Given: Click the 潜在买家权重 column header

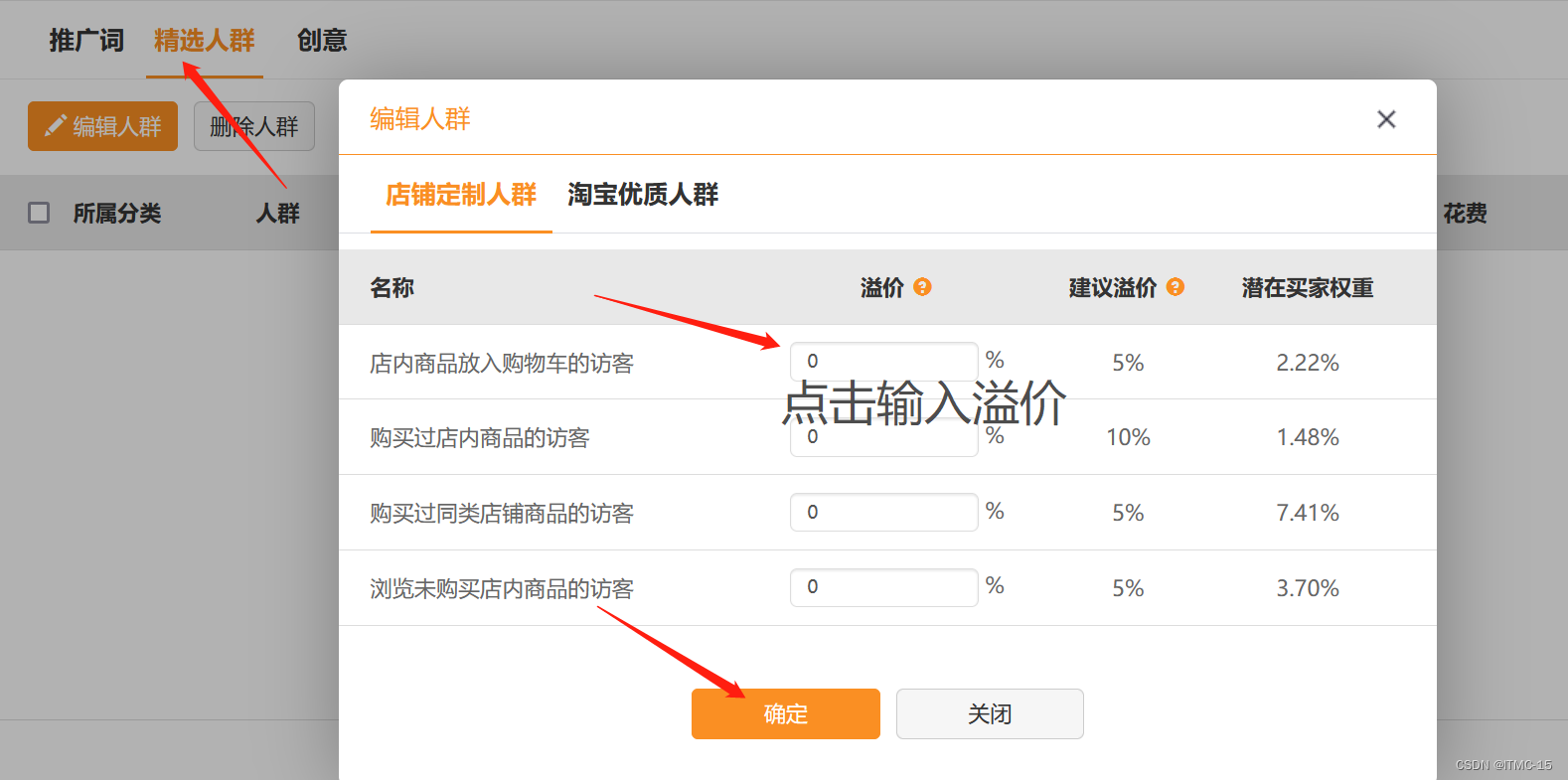Looking at the screenshot, I should click(1308, 288).
